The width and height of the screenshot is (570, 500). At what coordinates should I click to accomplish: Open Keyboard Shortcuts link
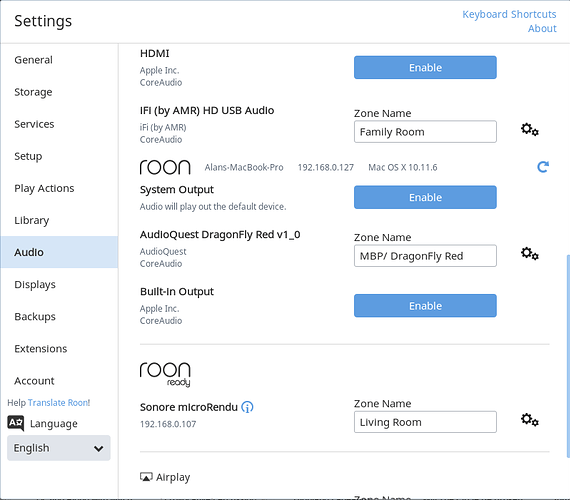(x=509, y=14)
